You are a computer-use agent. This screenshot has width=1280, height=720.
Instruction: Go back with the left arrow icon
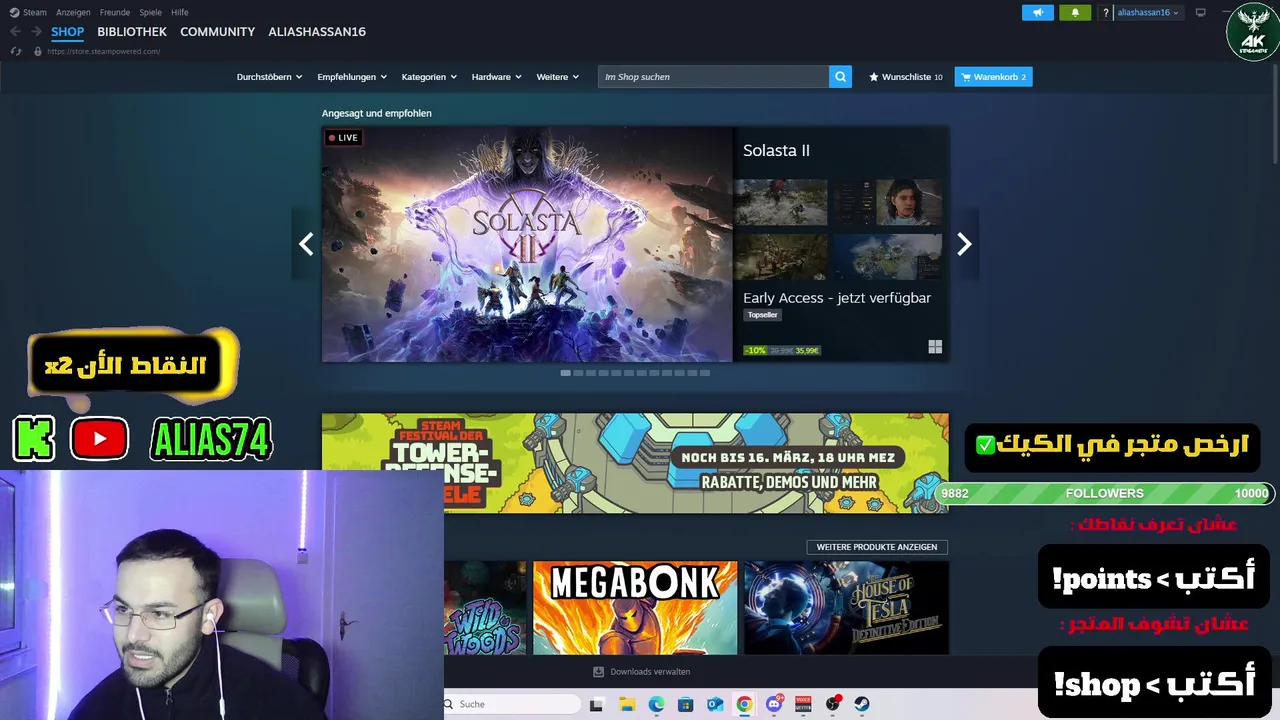15,32
